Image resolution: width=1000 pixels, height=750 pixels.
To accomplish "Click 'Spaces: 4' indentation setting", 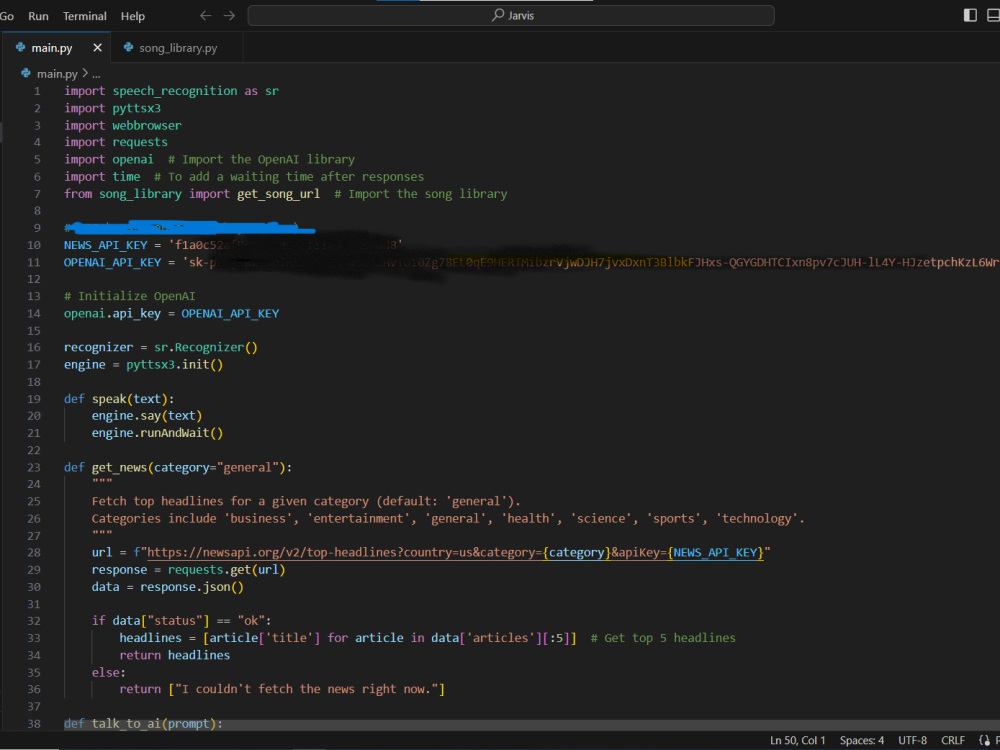I will pos(862,740).
